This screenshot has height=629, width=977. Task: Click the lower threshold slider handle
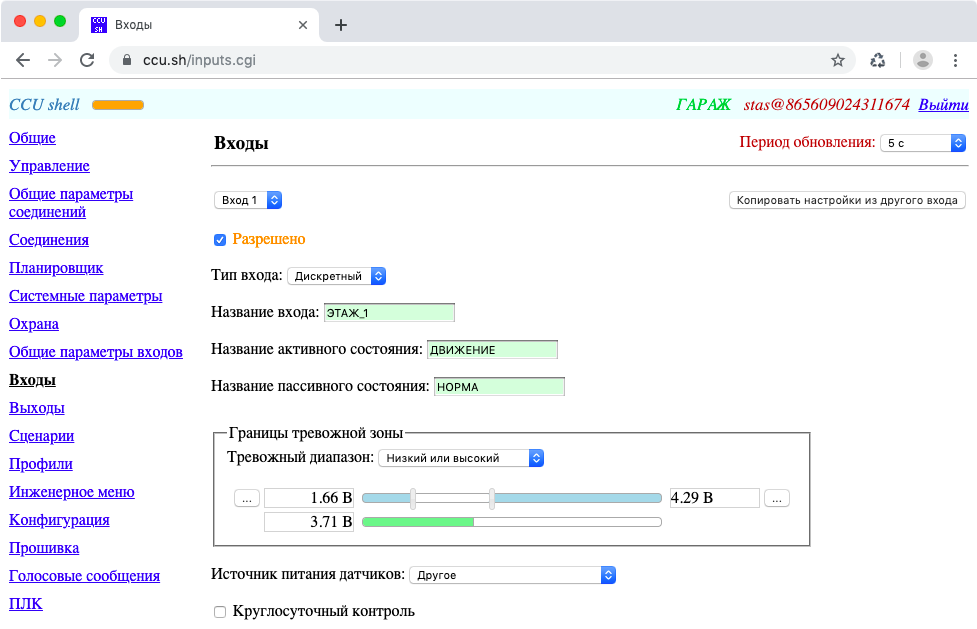pyautogui.click(x=412, y=498)
